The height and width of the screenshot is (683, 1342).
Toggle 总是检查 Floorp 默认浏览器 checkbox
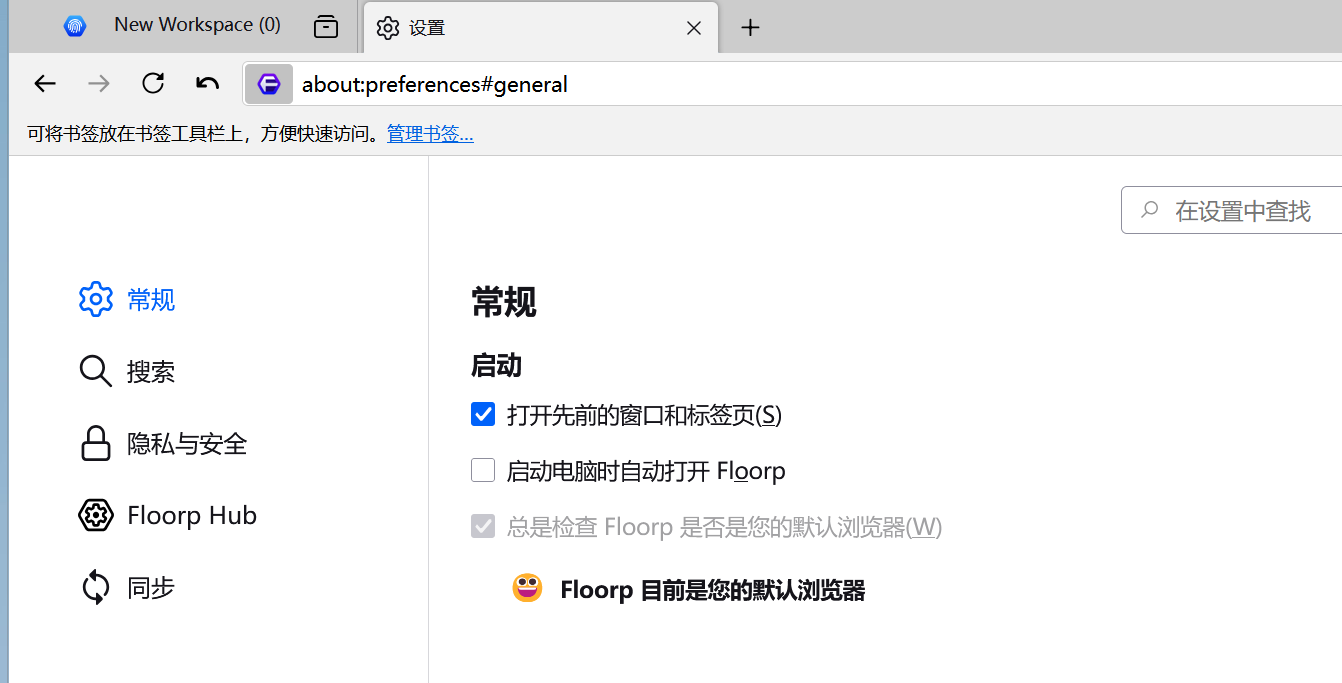tap(483, 526)
